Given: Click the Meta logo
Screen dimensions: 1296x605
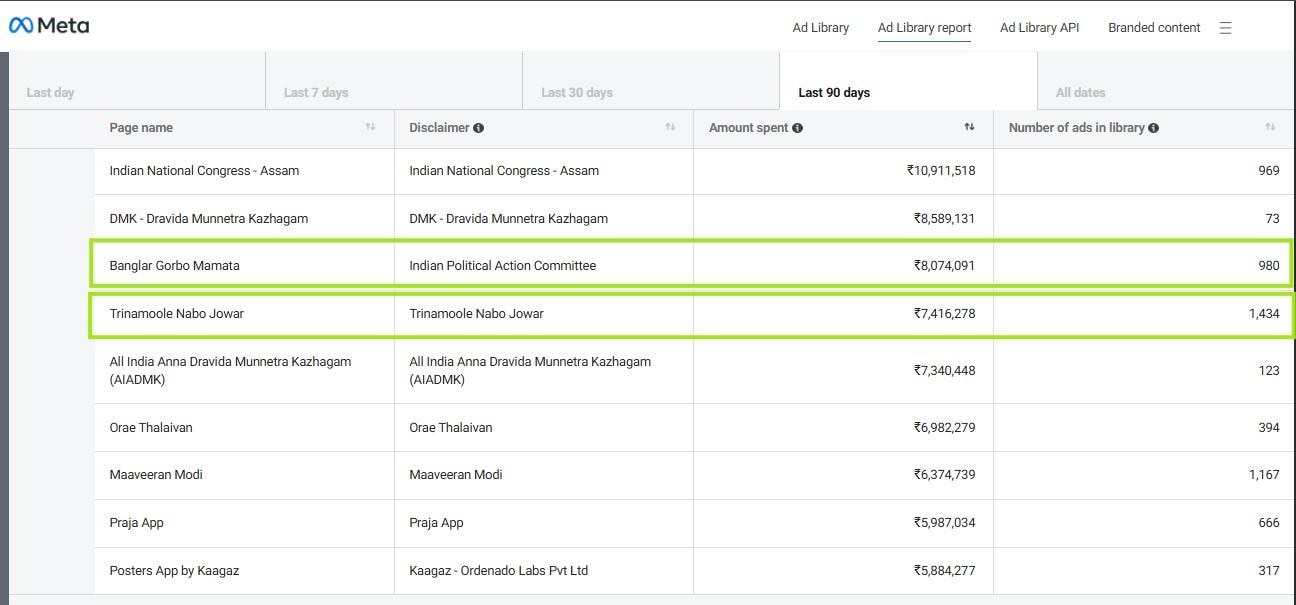Looking at the screenshot, I should click(x=49, y=26).
